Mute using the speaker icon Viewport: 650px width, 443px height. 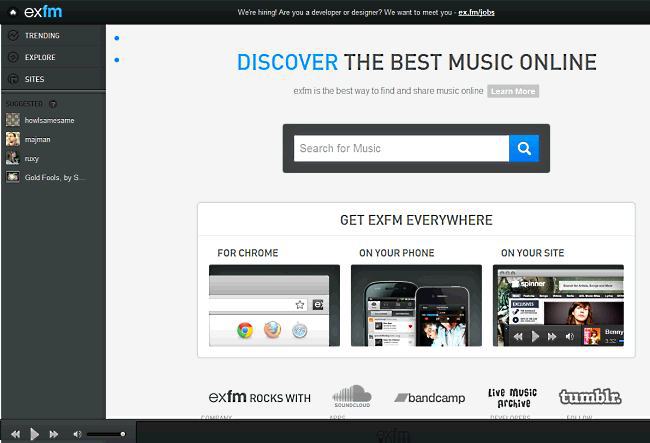pyautogui.click(x=77, y=434)
